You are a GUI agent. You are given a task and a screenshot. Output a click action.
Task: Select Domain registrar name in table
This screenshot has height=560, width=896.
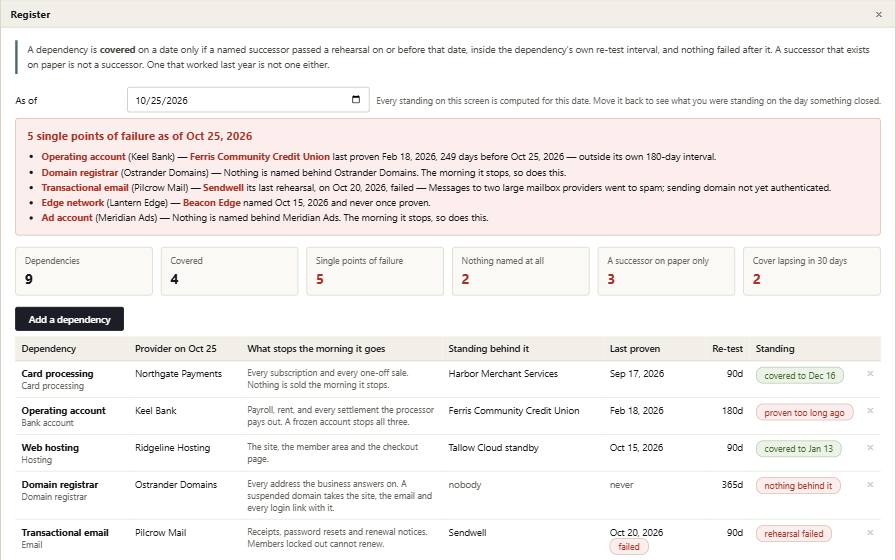pos(60,485)
